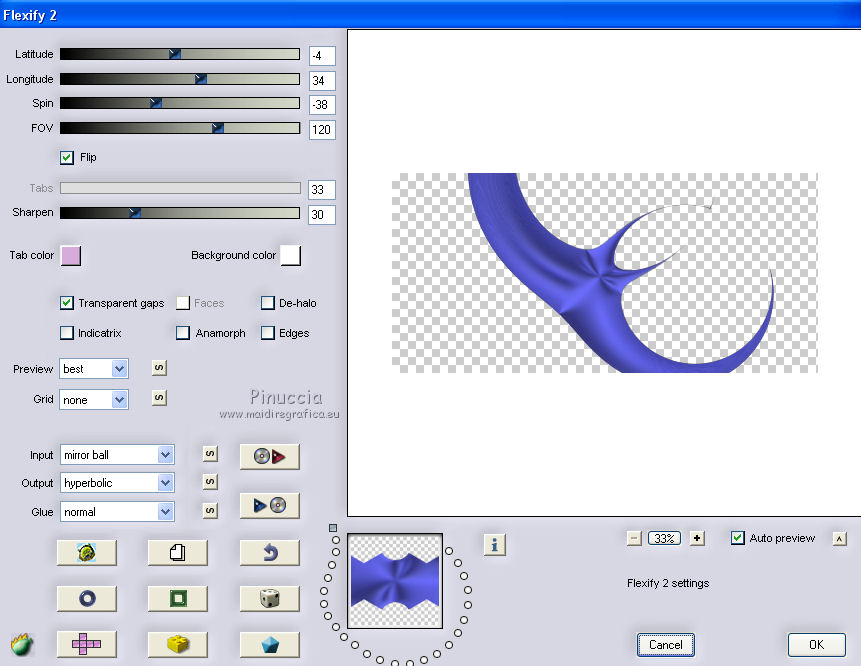Click the Latitude slider handle
This screenshot has width=861, height=666.
coord(175,54)
